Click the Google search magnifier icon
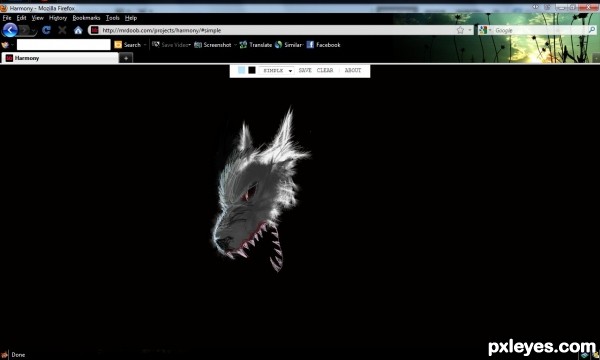Viewport: 600px width, 360px height. pyautogui.click(x=592, y=30)
